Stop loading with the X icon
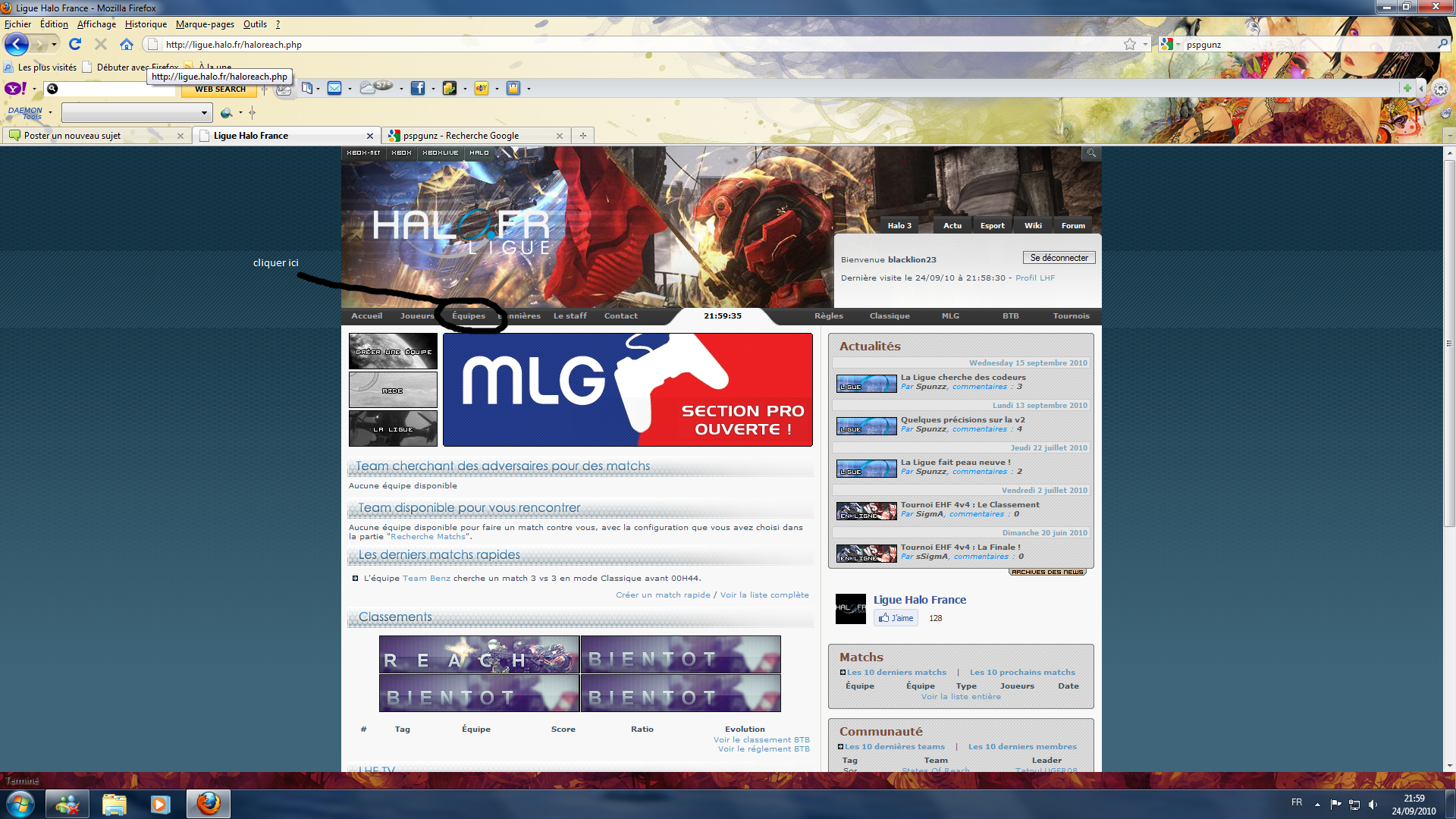Viewport: 1456px width, 819px height. (101, 44)
